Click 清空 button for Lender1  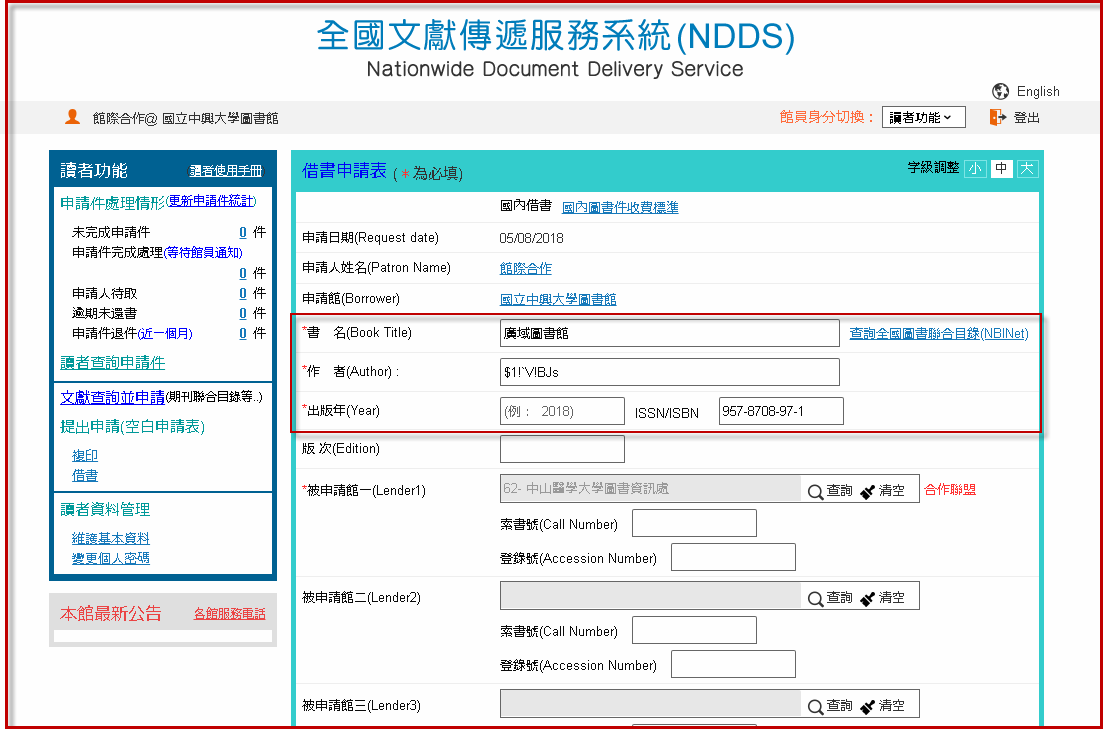[883, 491]
